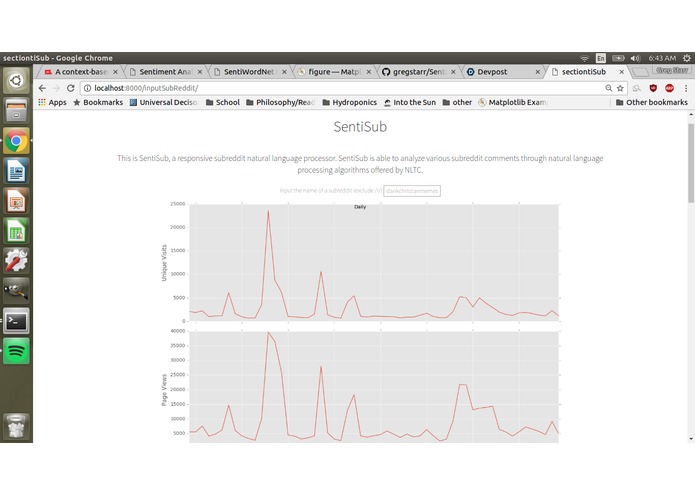Viewport: 695px width, 494px height.
Task: Open LibreOffice Writer from the dock
Action: click(x=16, y=171)
